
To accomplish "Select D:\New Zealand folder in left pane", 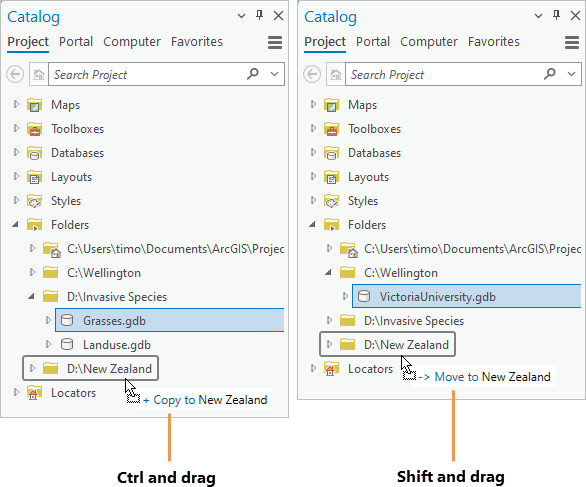I will tap(90, 369).
